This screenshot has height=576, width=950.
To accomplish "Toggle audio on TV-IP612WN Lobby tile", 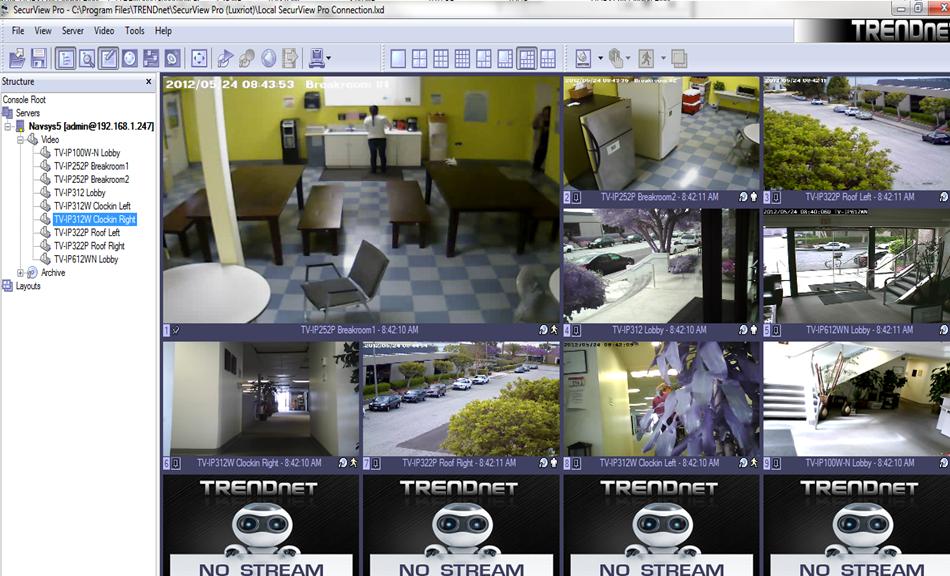I will [x=943, y=328].
